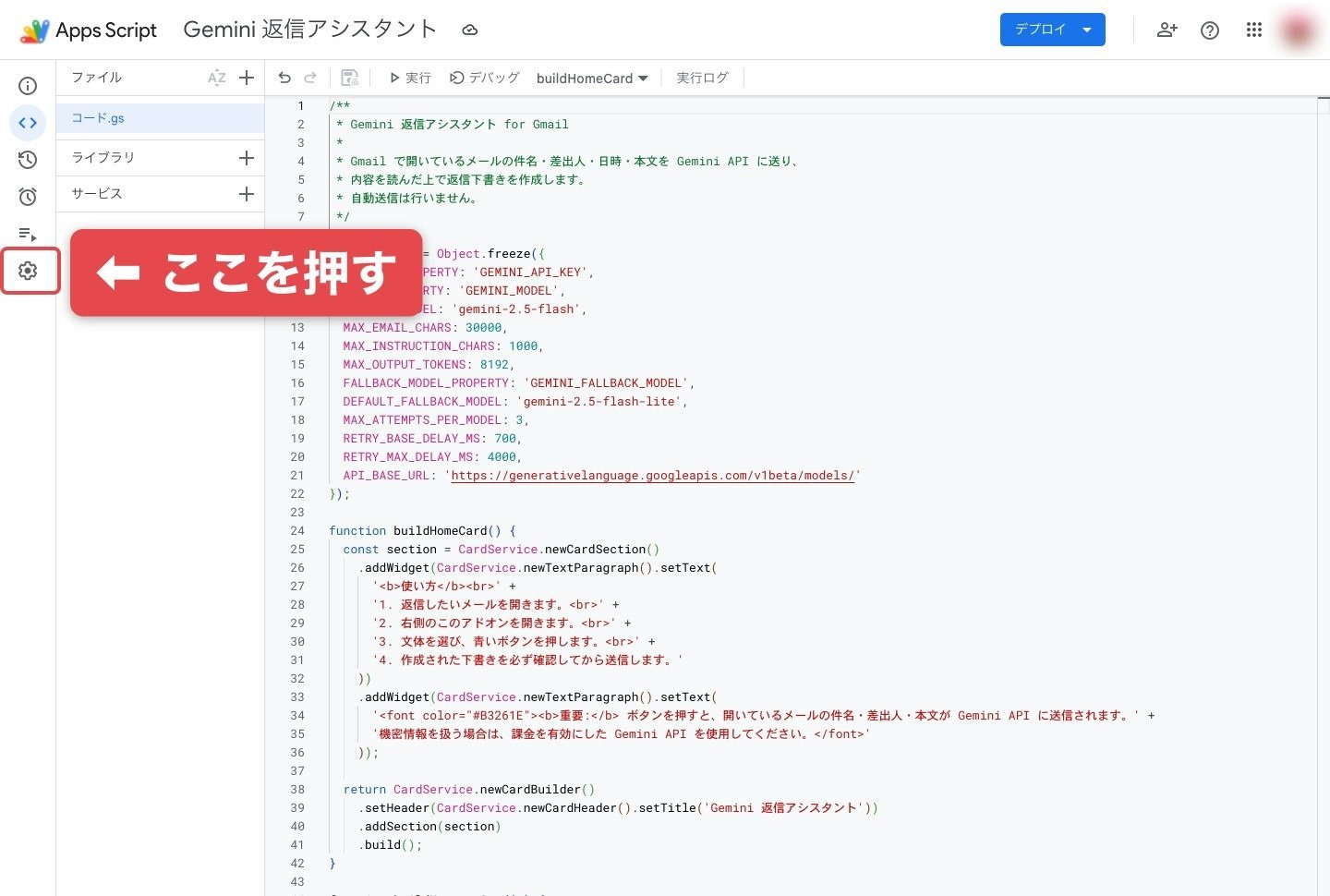Click on 'function buildHomeCard() {' code line
Screen dimensions: 1330x896
422,531
